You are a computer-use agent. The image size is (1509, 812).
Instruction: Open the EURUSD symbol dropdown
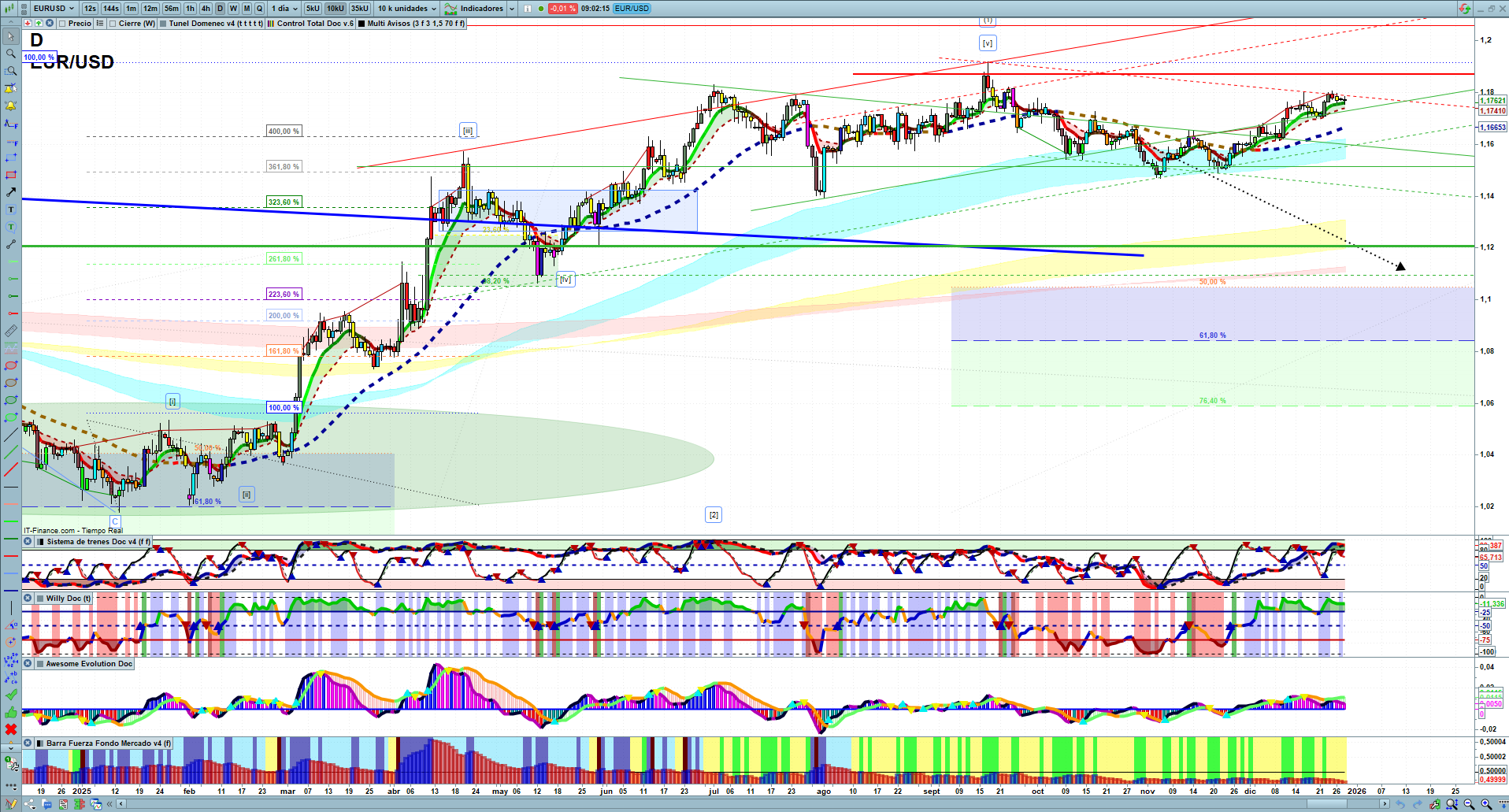click(54, 9)
